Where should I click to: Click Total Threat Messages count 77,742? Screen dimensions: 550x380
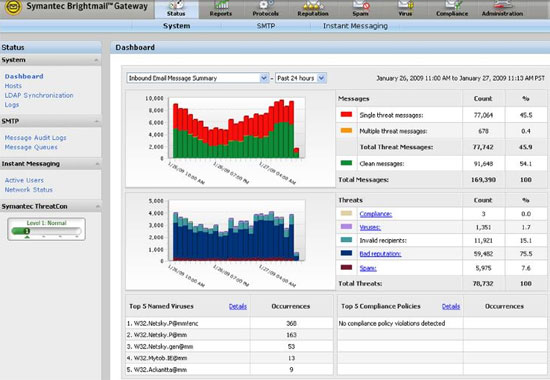coord(483,147)
